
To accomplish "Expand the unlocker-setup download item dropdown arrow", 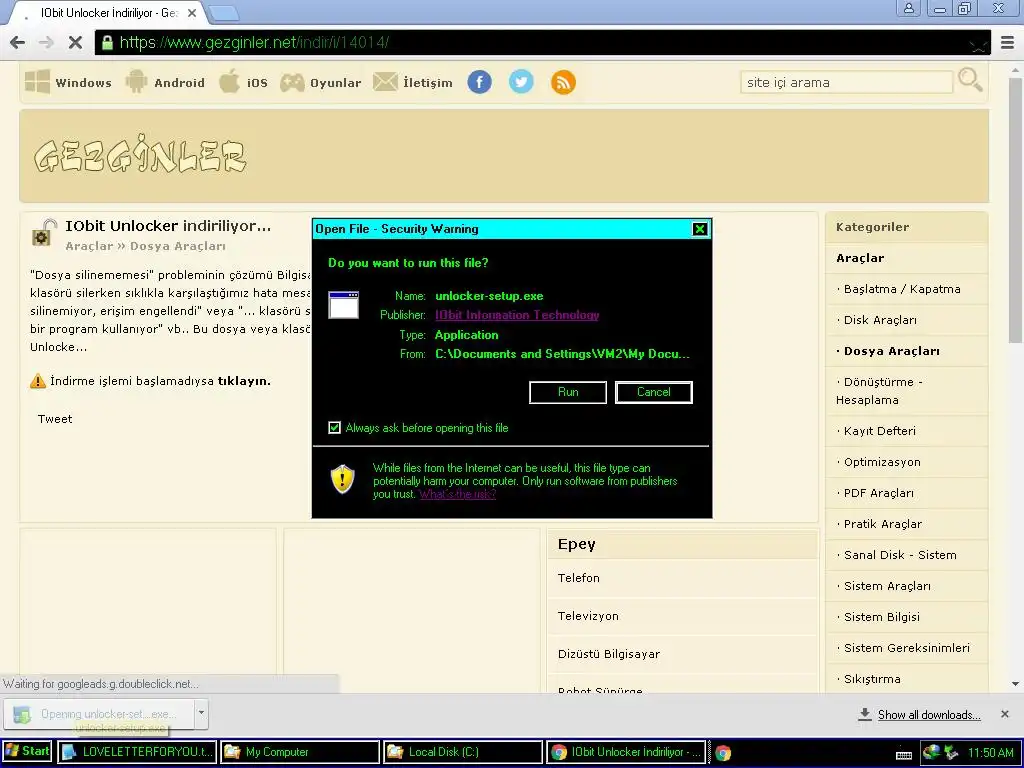I will pos(201,713).
